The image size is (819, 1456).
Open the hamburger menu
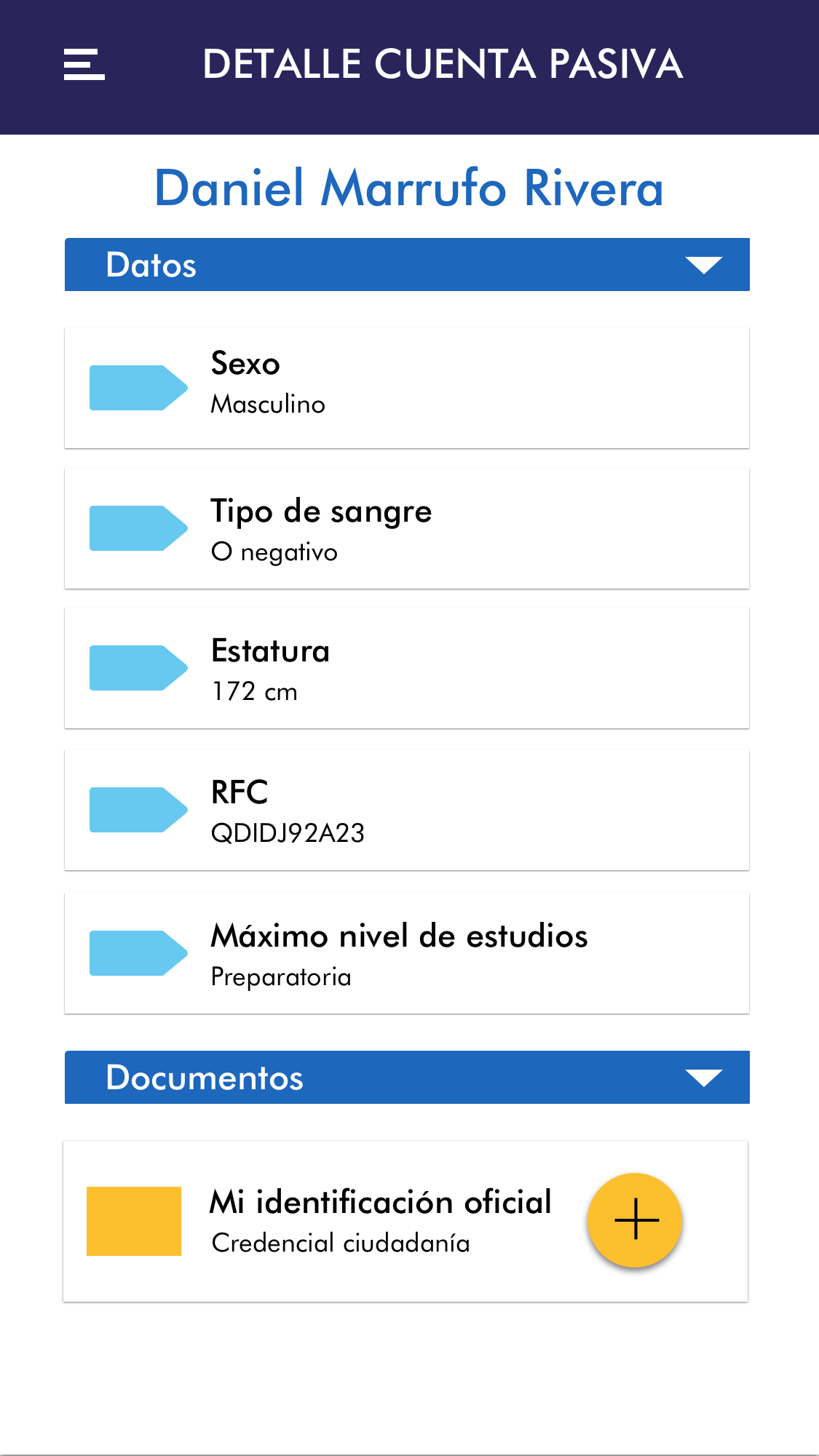point(84,64)
